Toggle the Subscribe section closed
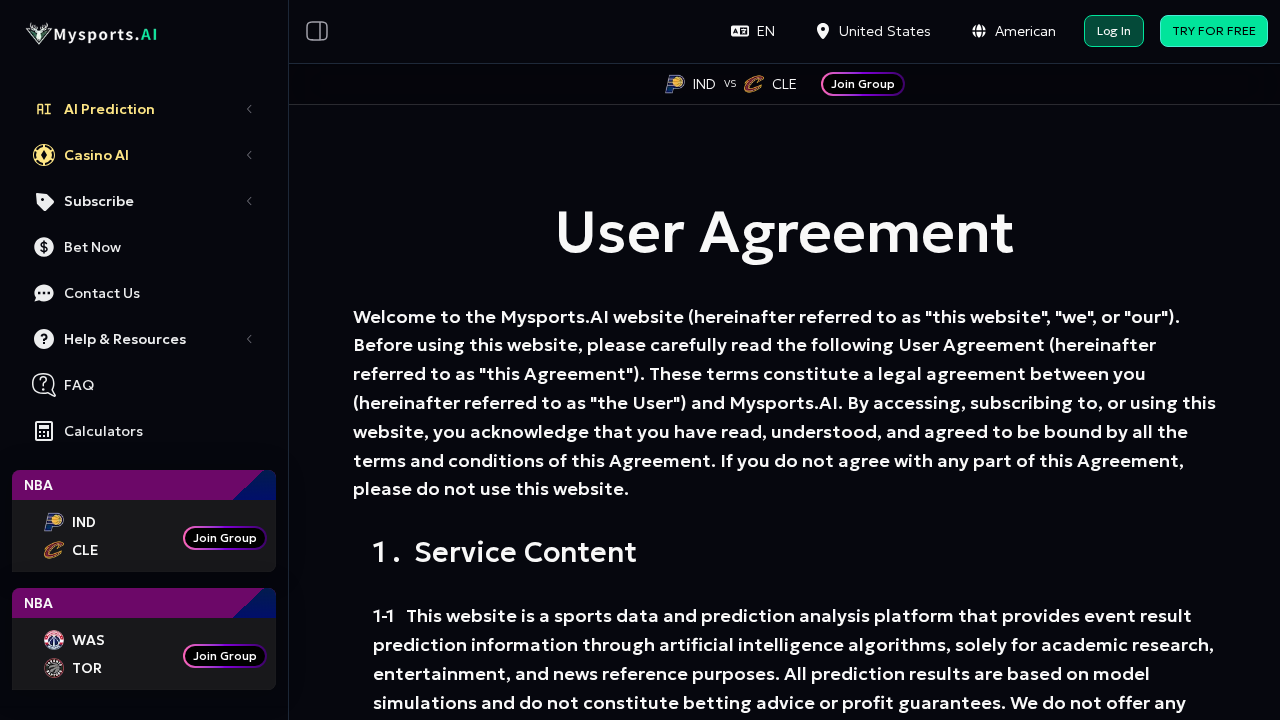Image resolution: width=1280 pixels, height=720 pixels. [249, 201]
